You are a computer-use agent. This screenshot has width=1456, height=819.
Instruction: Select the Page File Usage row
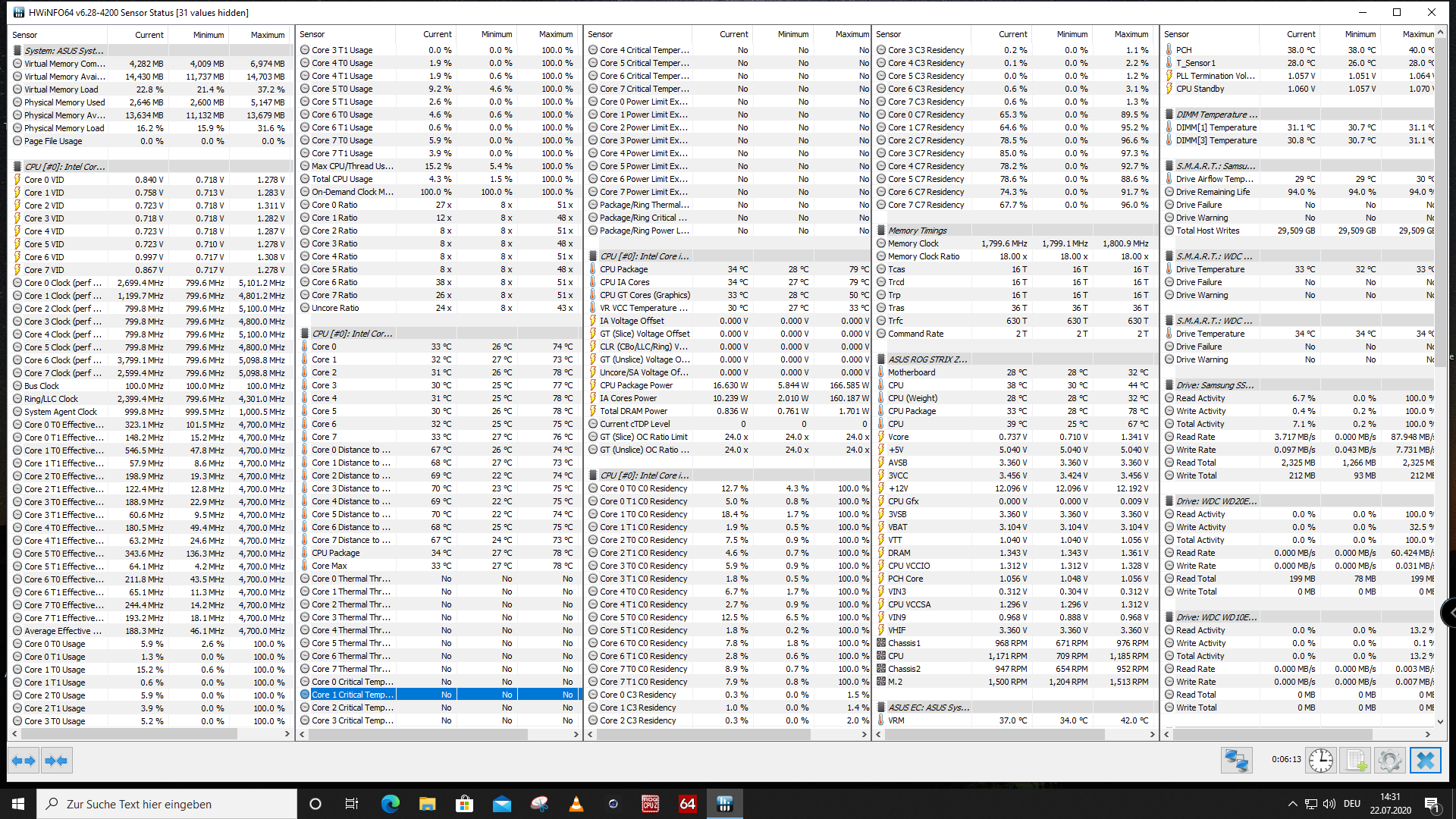click(151, 141)
